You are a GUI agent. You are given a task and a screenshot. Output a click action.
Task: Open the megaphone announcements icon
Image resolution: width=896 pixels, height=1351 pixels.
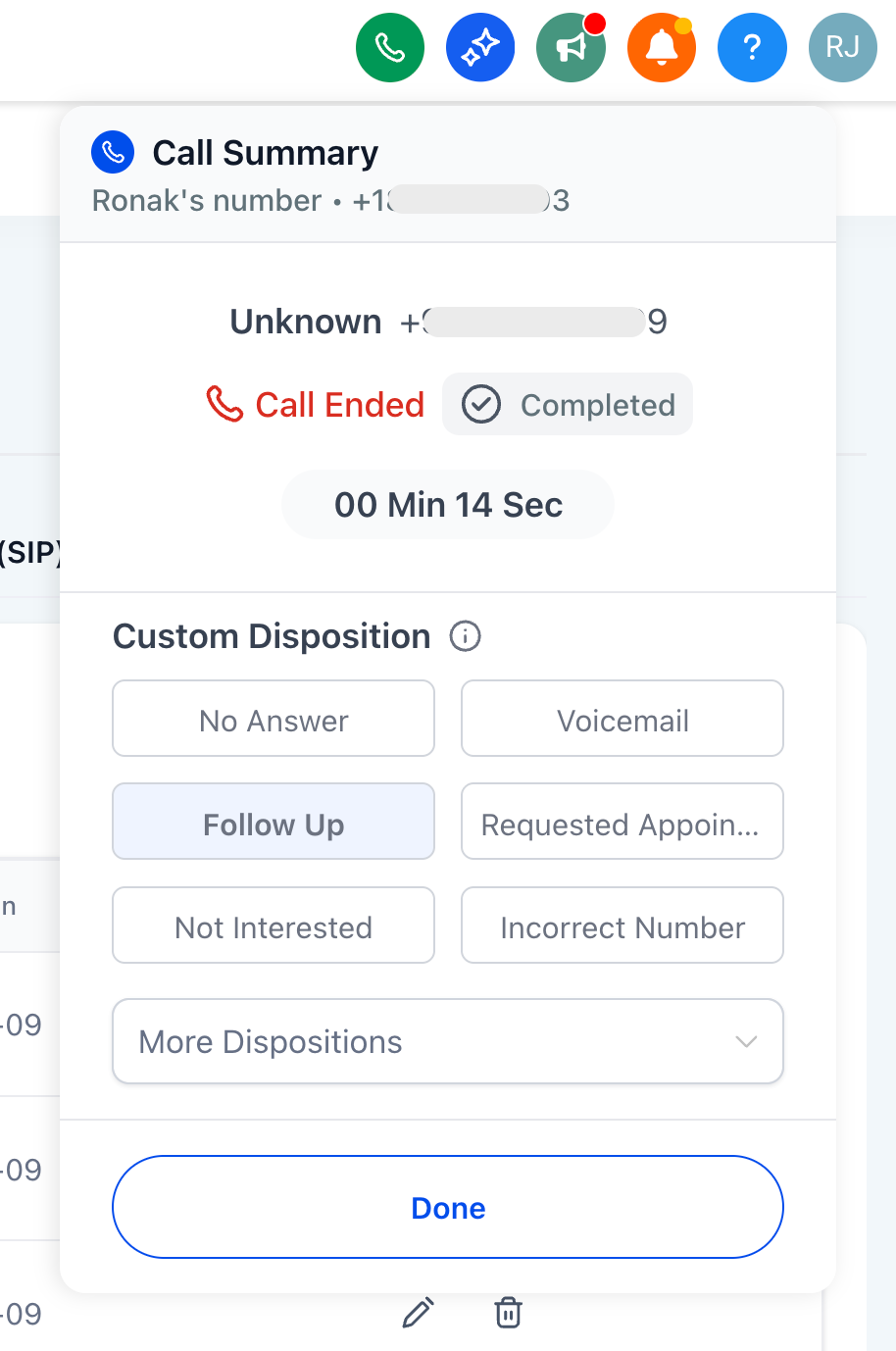571,47
